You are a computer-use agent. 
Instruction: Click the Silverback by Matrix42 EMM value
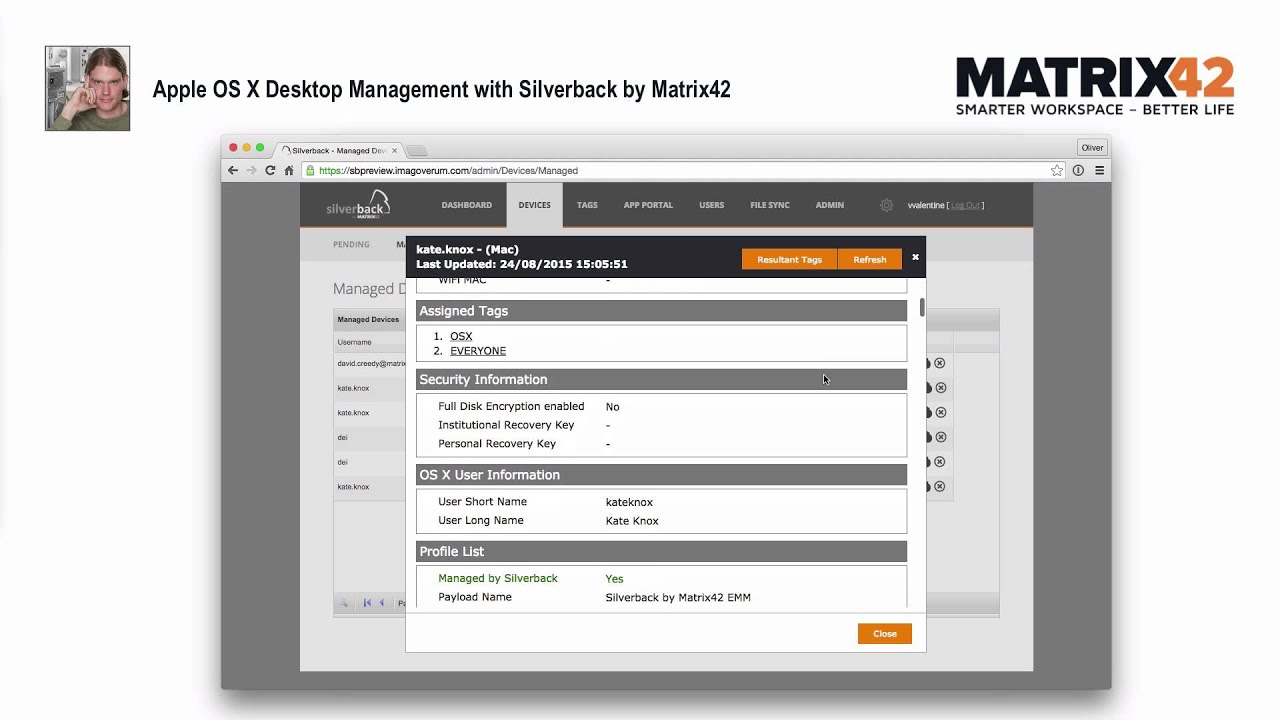[x=678, y=598]
